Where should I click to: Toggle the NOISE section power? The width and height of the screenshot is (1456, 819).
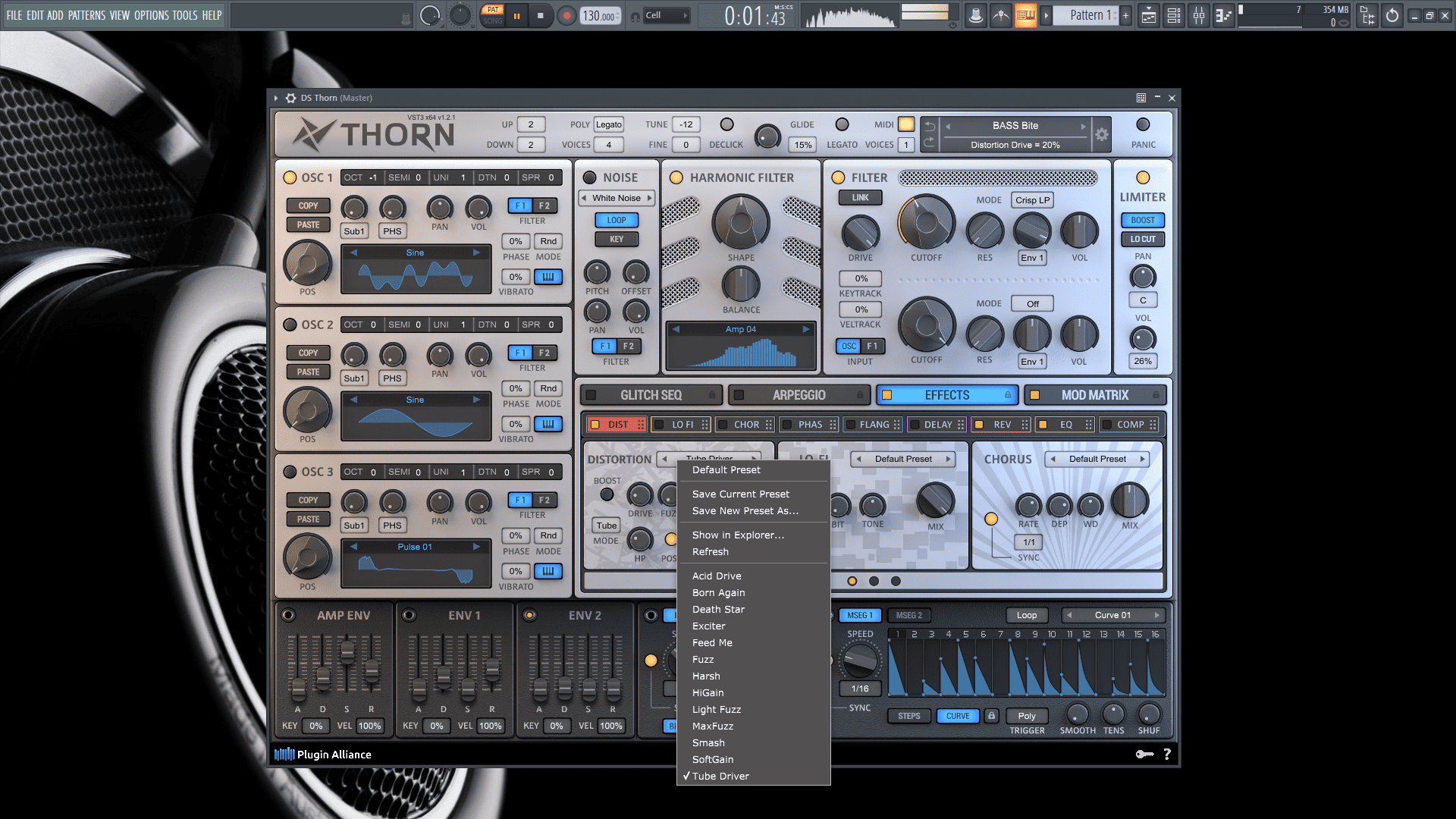(x=589, y=177)
